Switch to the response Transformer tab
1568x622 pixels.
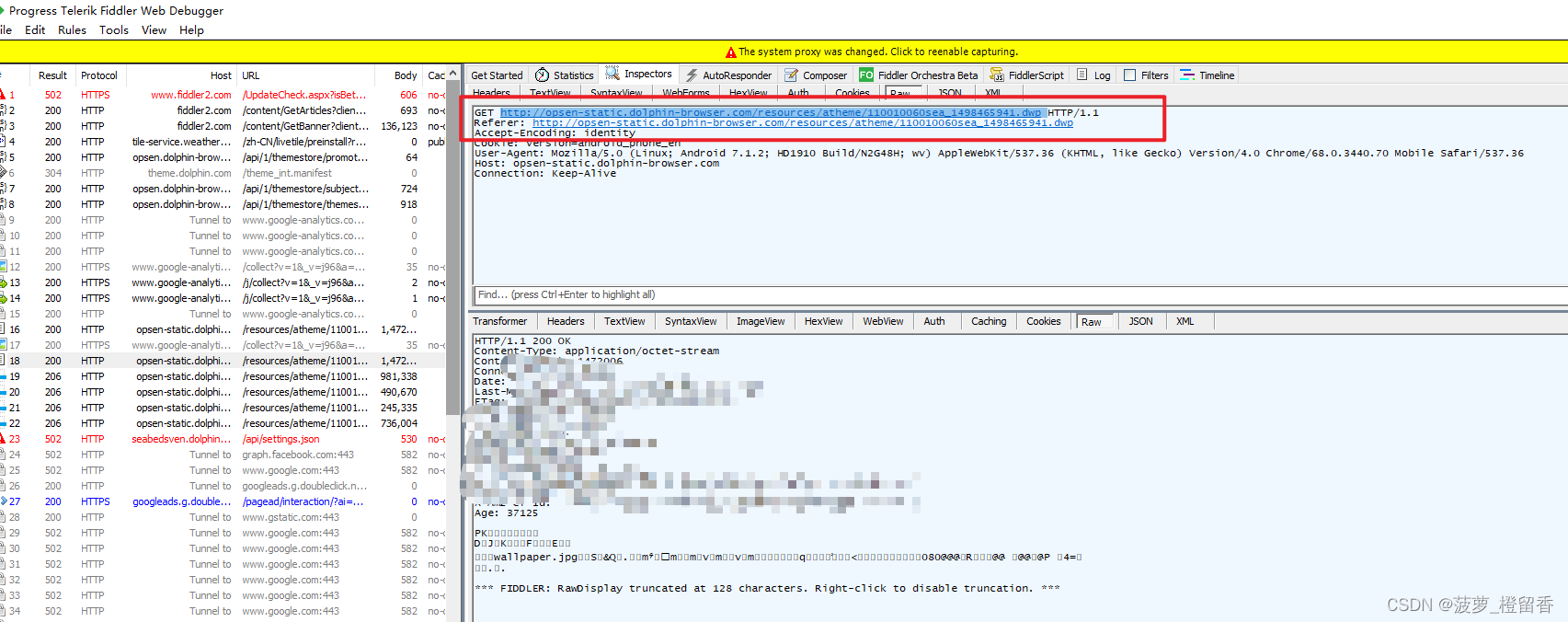coord(500,321)
